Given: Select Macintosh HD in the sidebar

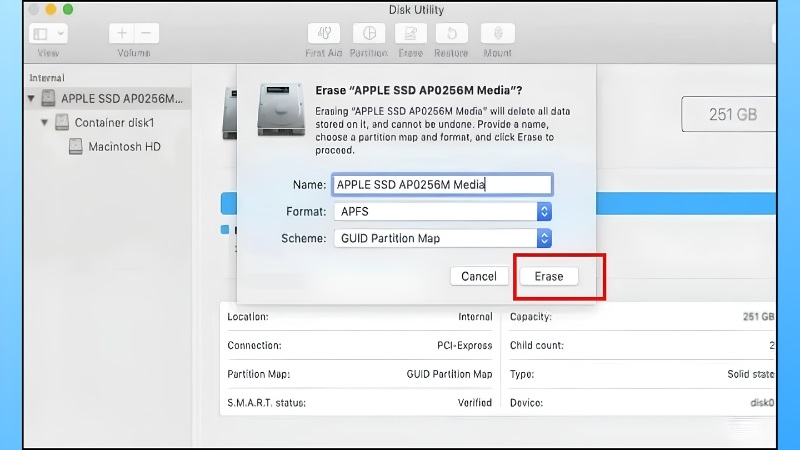Looking at the screenshot, I should point(124,147).
